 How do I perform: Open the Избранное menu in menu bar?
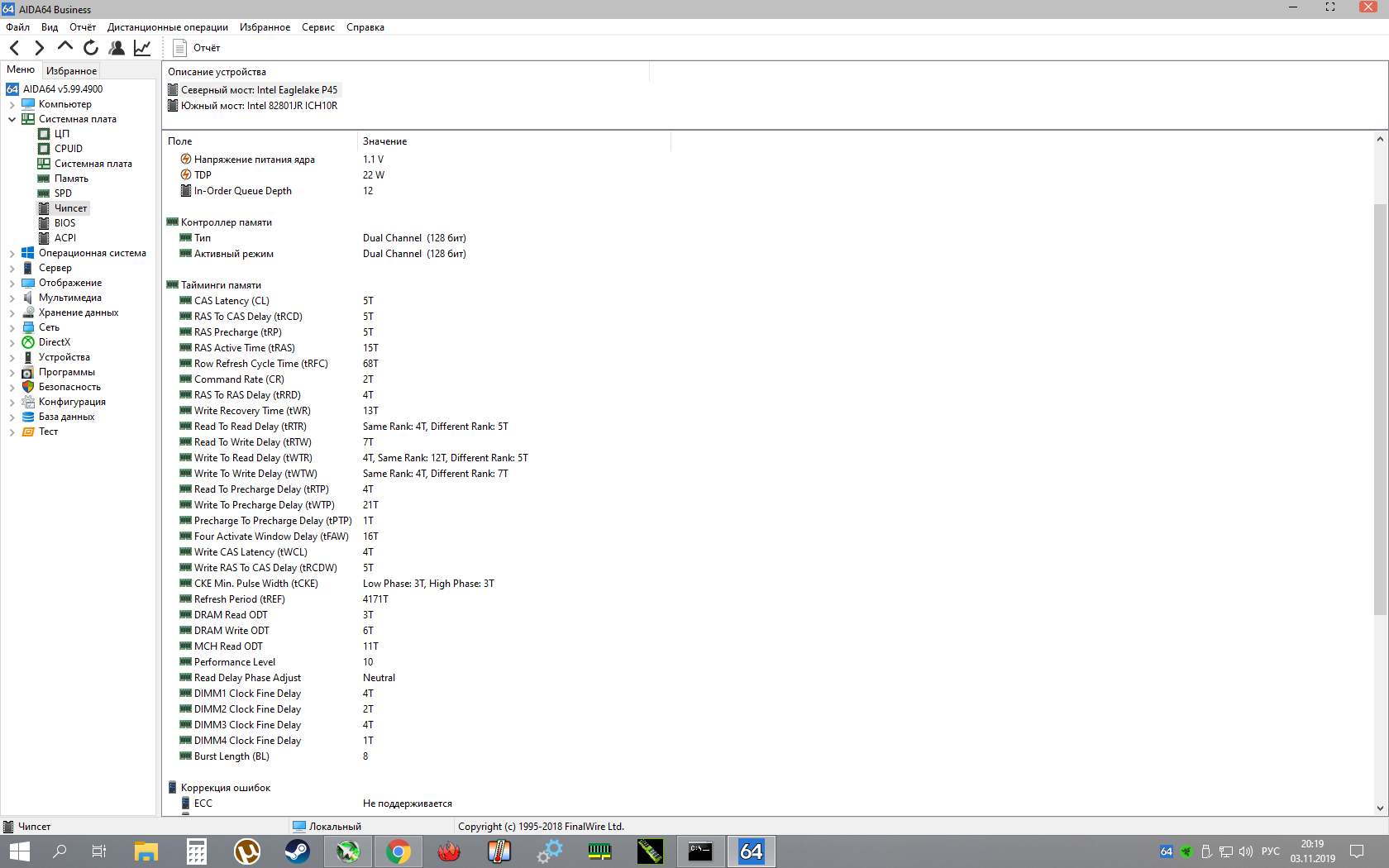[265, 27]
